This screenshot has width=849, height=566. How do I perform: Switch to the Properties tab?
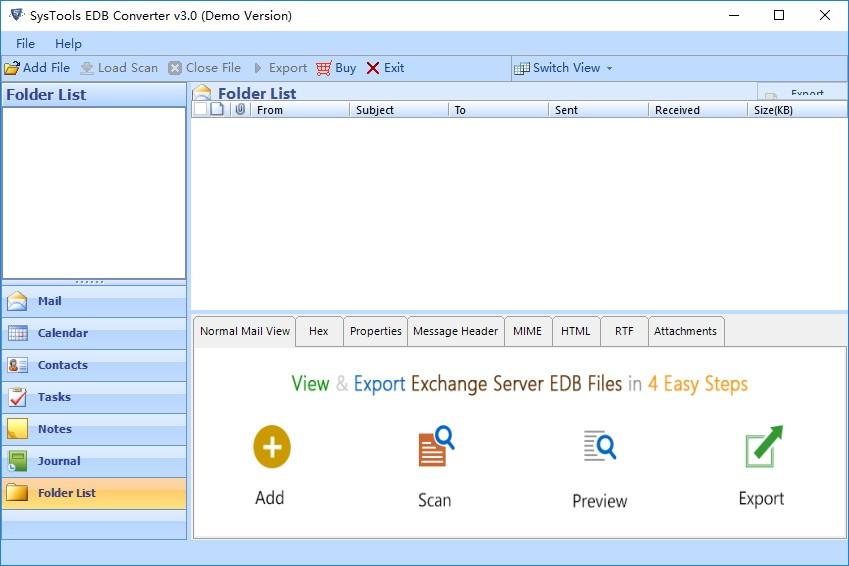pyautogui.click(x=375, y=331)
